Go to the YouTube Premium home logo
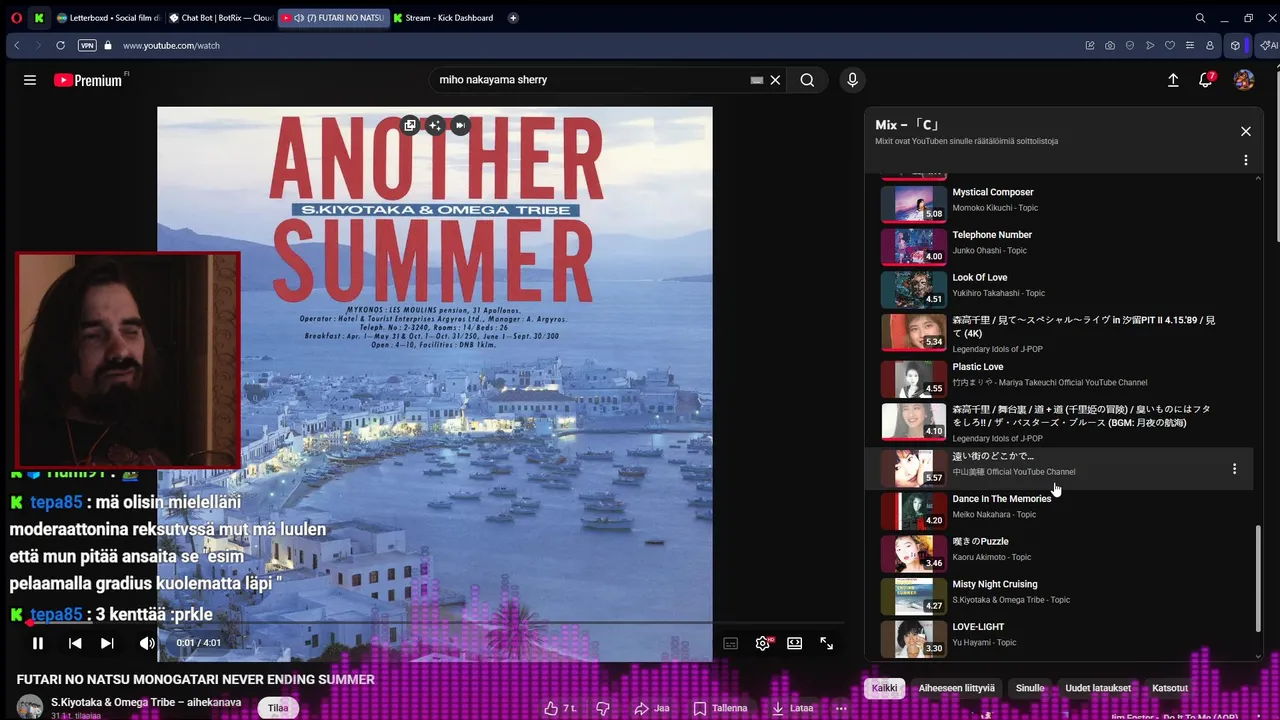The width and height of the screenshot is (1280, 720). 90,80
